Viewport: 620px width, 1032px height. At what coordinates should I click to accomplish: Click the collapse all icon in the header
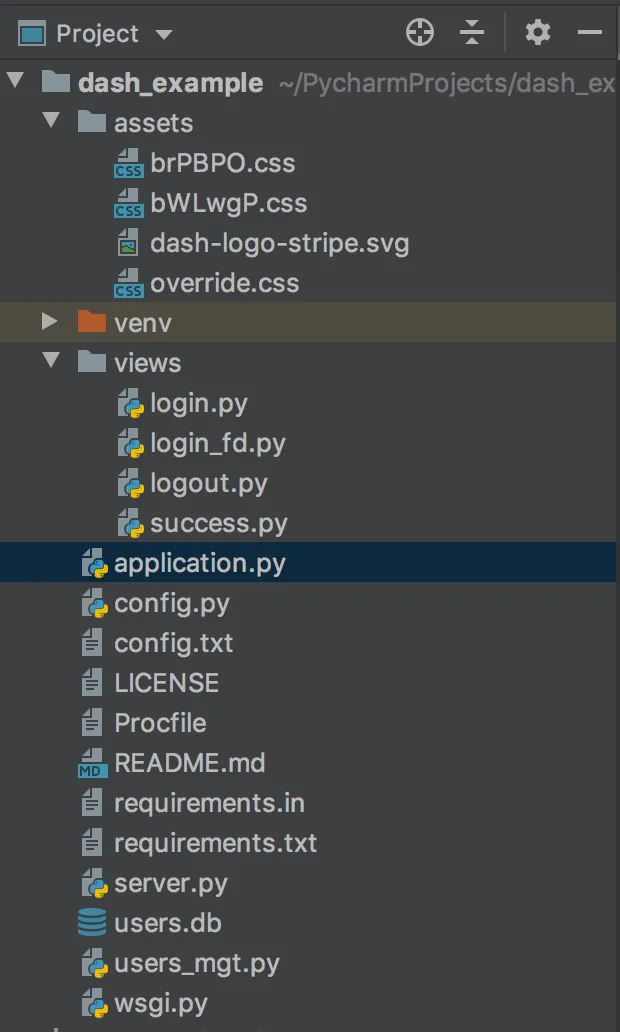472,33
